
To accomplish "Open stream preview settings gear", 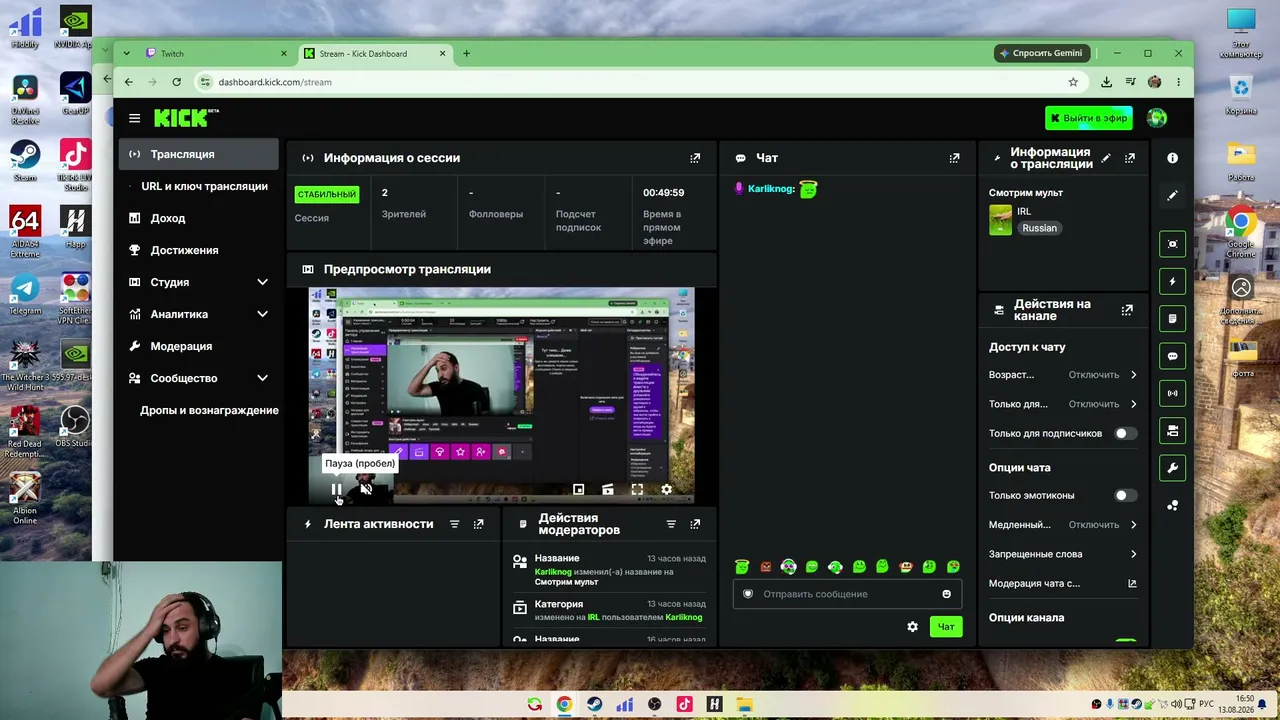I will click(667, 489).
